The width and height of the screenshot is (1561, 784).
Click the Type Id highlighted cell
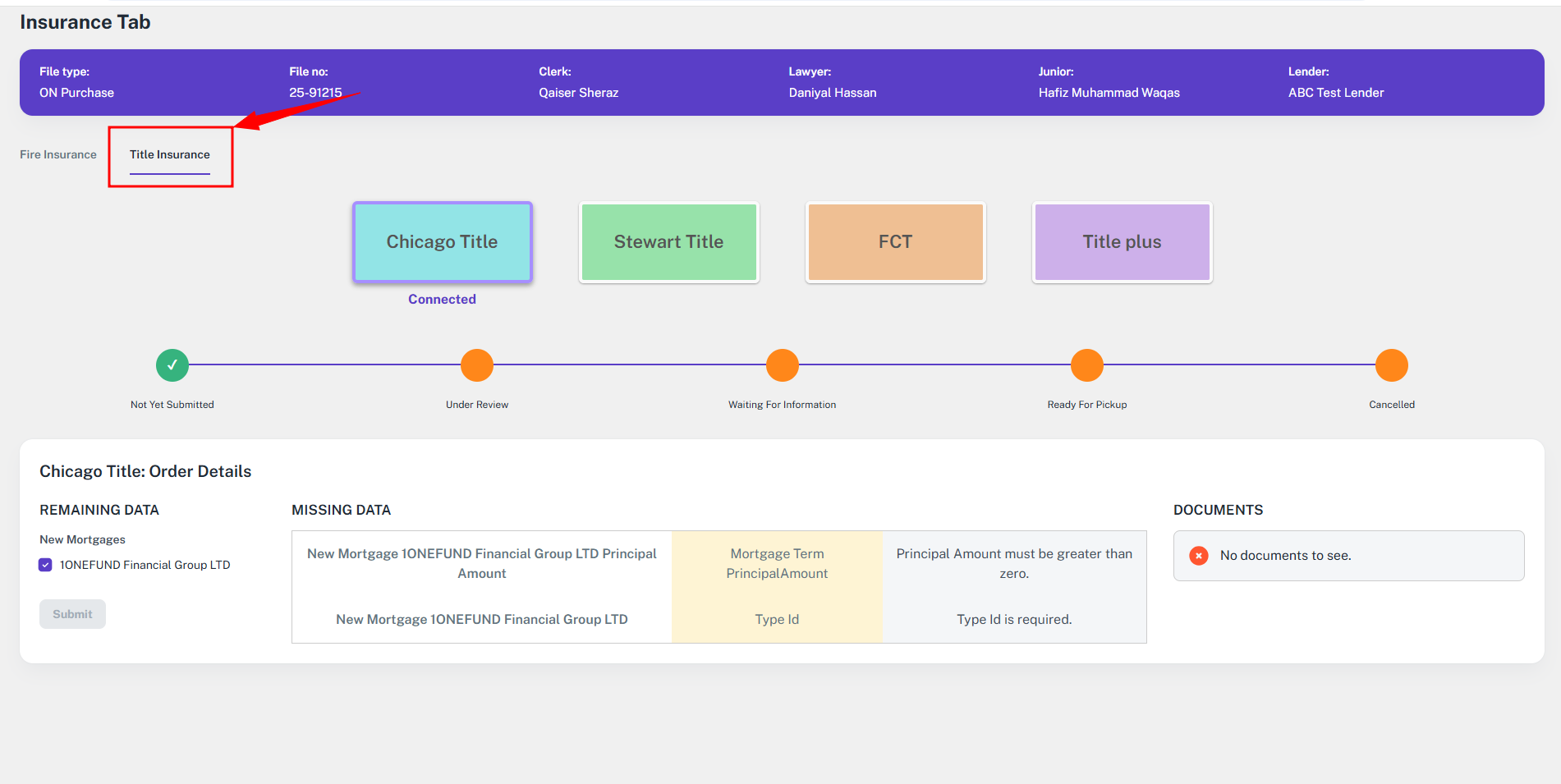coord(777,619)
